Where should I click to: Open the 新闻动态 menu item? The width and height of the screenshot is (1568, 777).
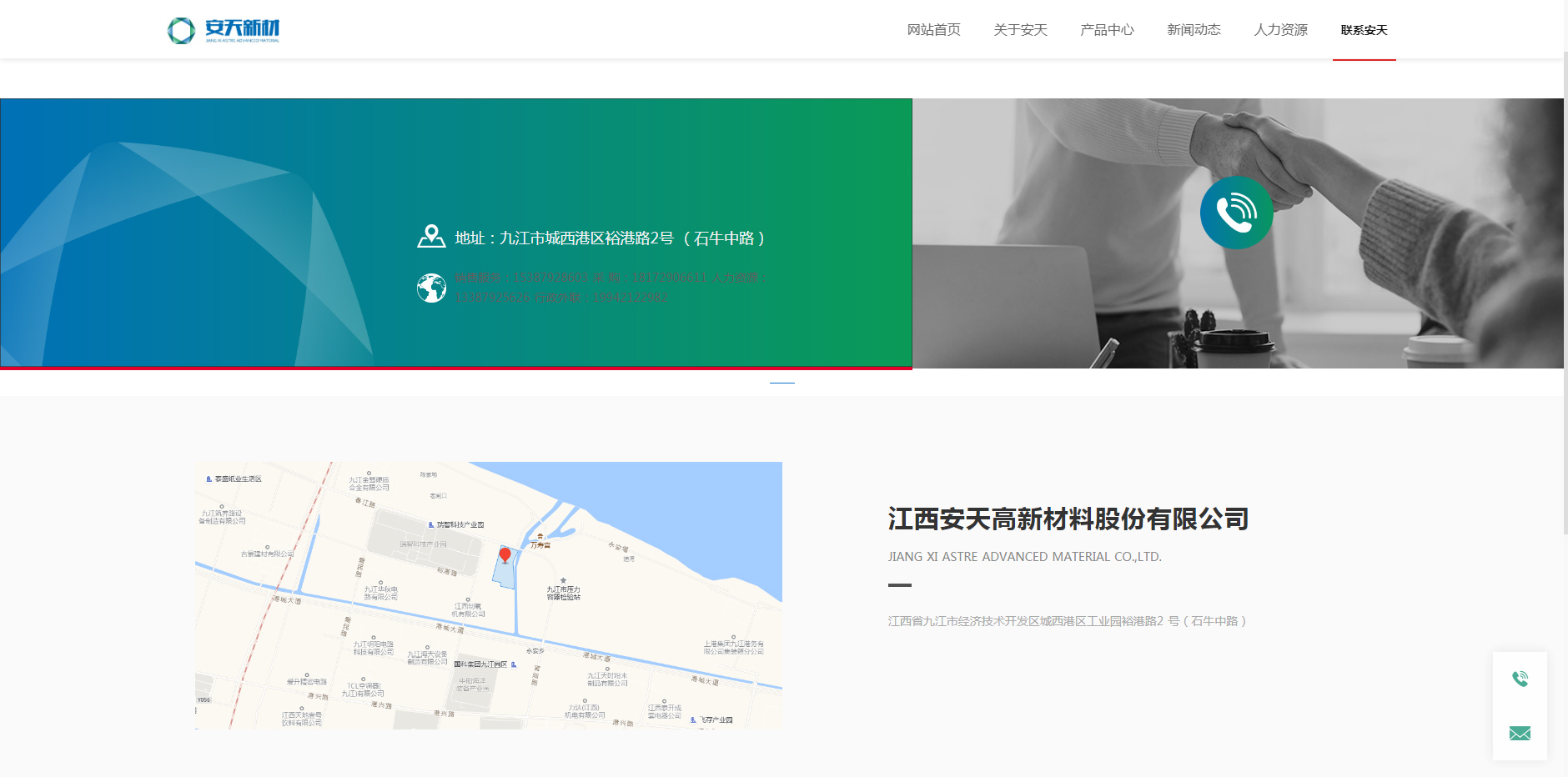click(1194, 30)
